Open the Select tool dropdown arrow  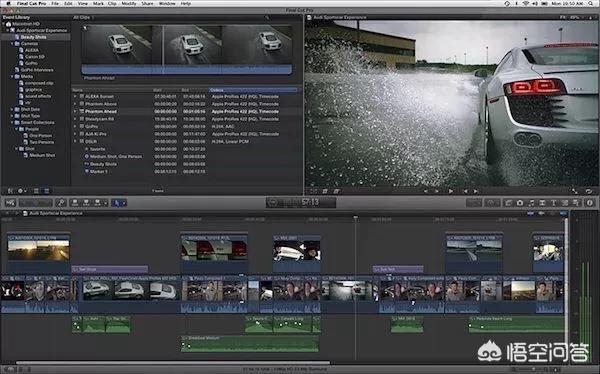pyautogui.click(x=124, y=203)
